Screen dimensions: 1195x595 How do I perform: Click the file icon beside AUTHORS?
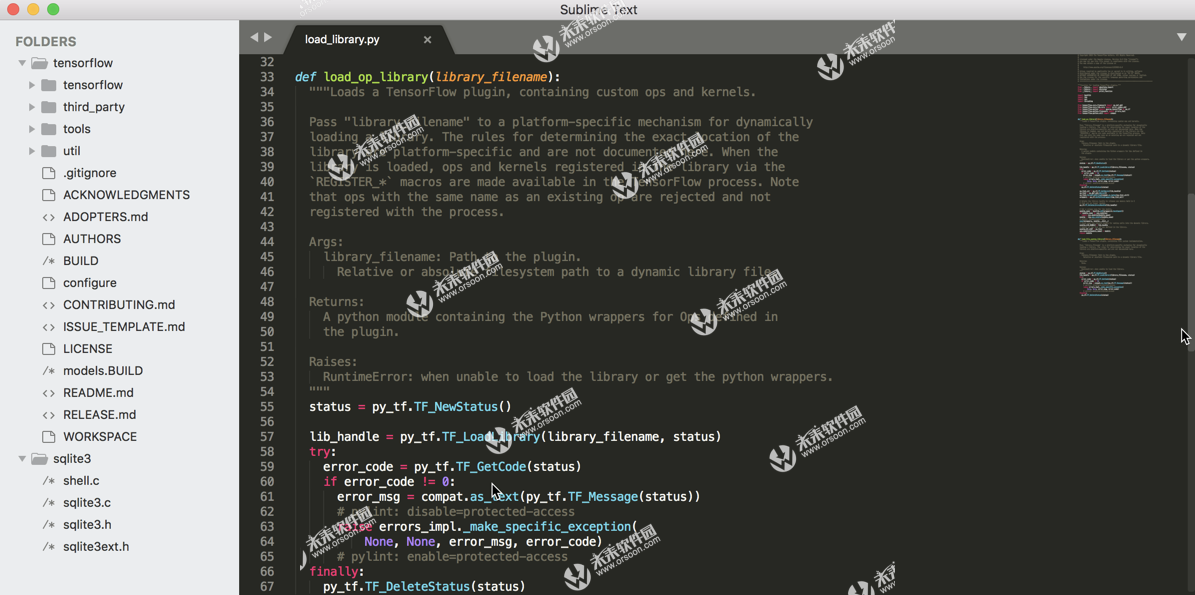(49, 239)
